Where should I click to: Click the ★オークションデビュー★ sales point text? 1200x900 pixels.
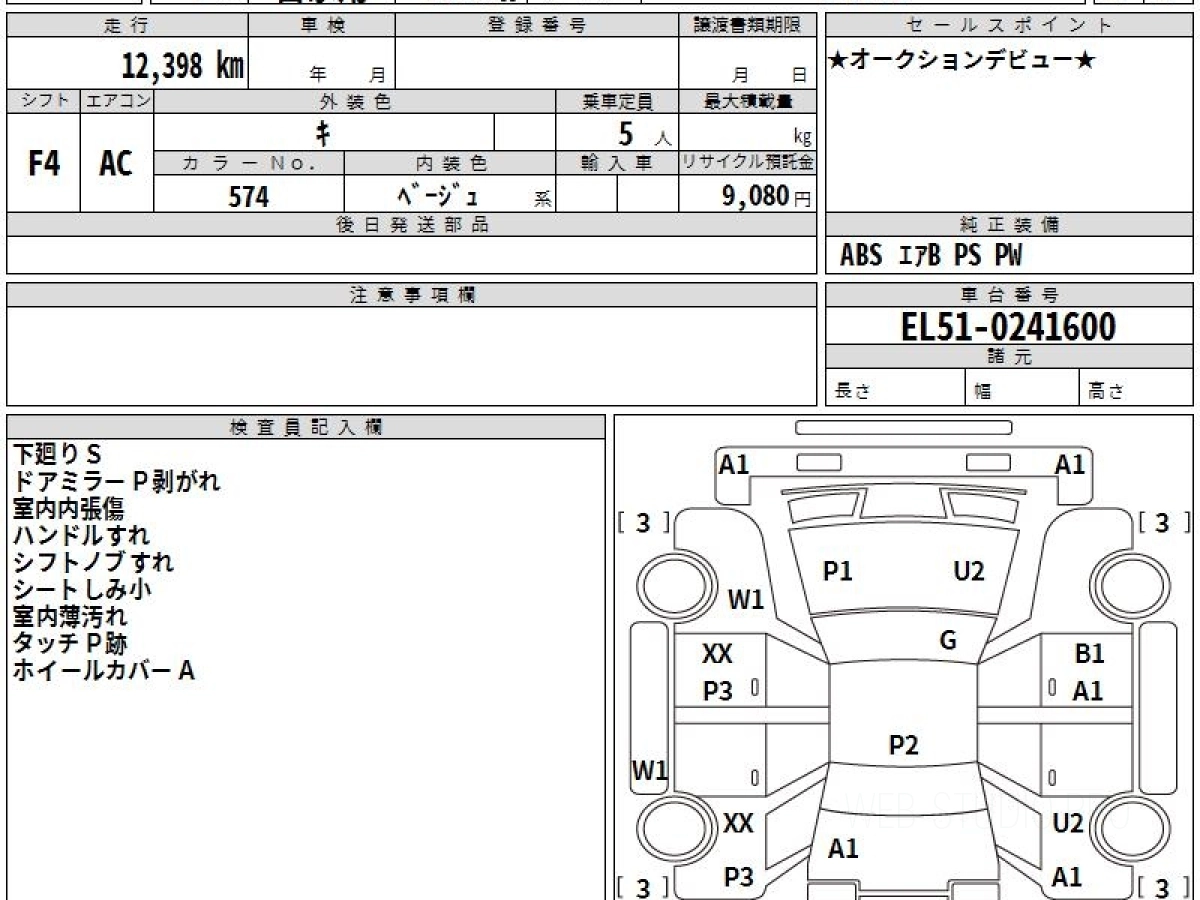pyautogui.click(x=963, y=61)
